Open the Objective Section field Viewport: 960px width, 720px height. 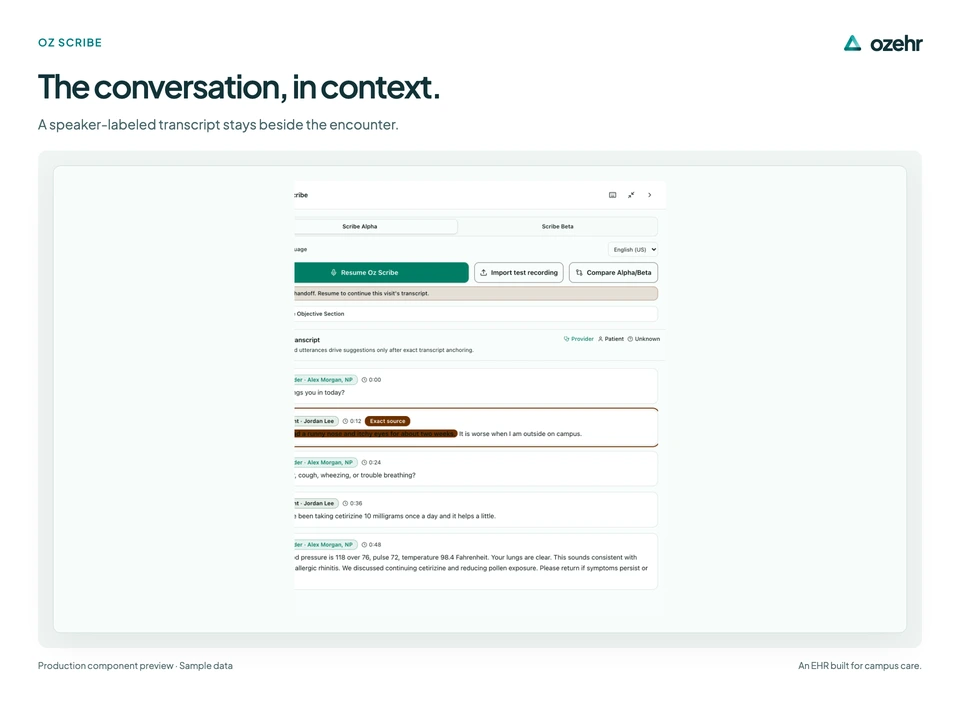click(476, 313)
